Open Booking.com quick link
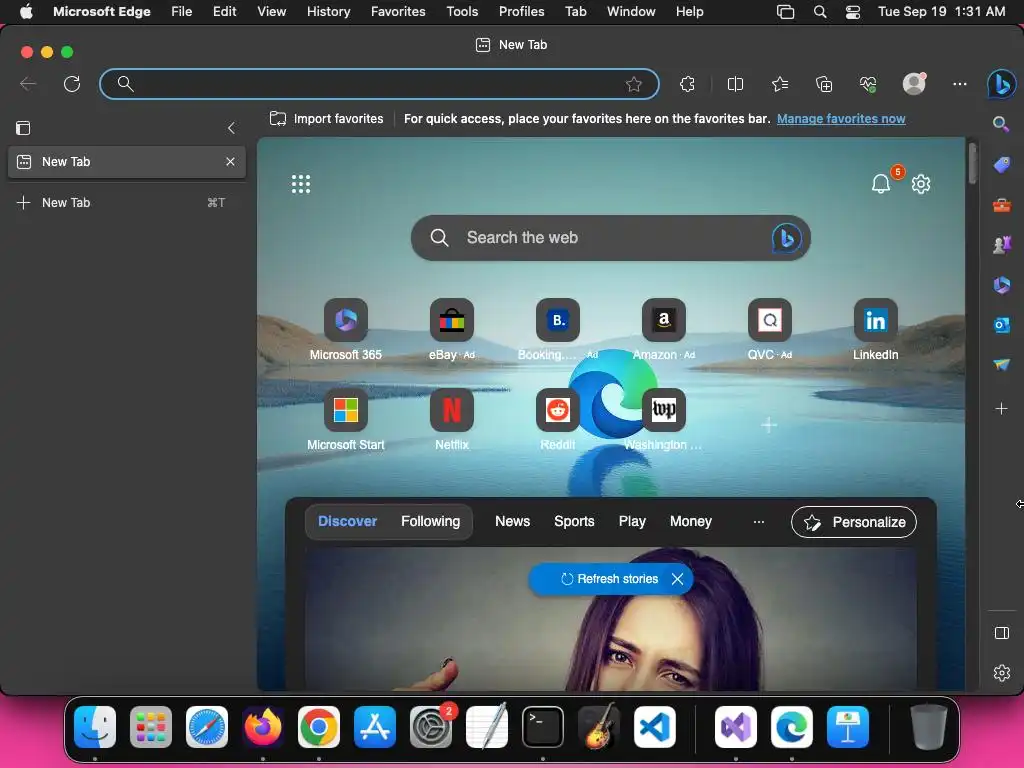 click(558, 330)
